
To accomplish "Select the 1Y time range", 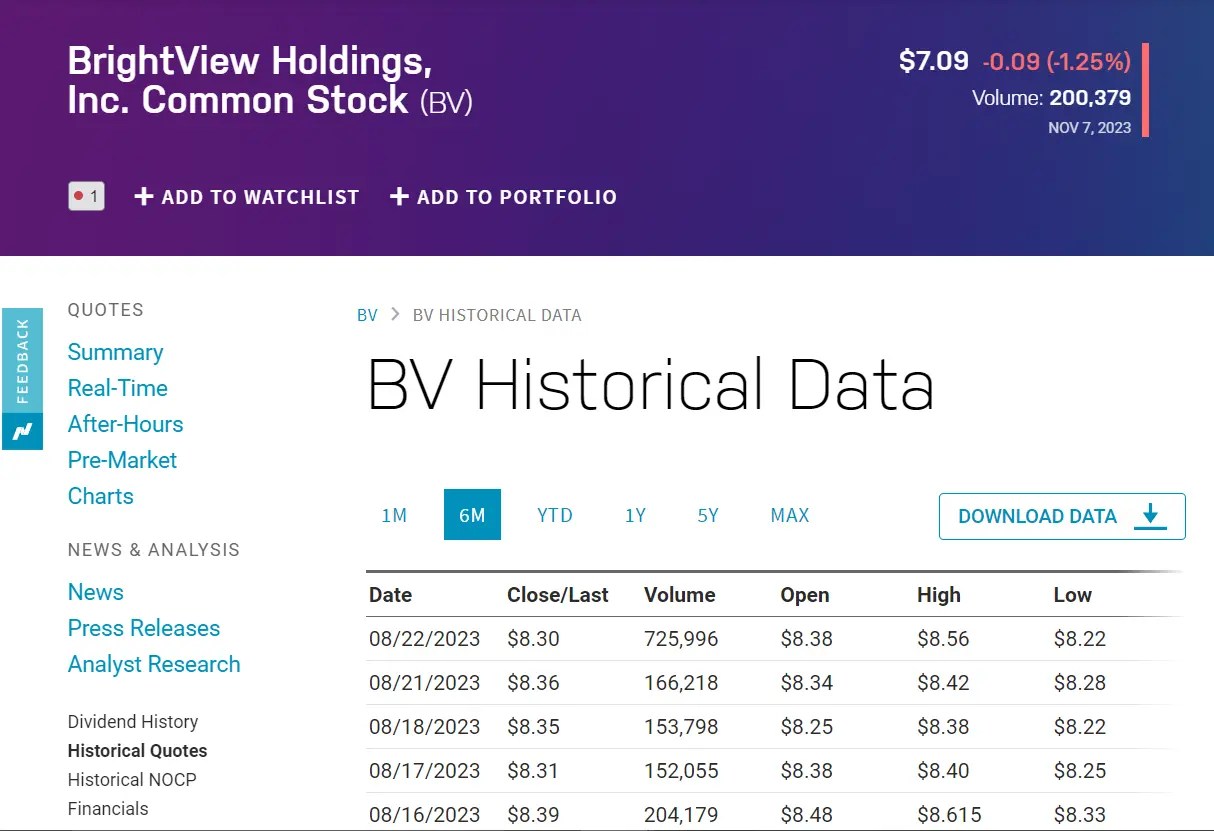I will pyautogui.click(x=635, y=515).
